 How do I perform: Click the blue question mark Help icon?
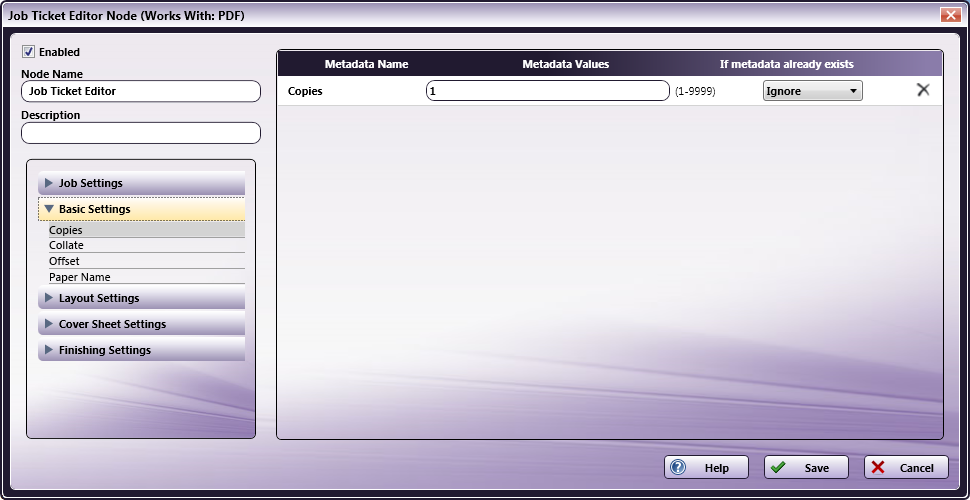(678, 467)
